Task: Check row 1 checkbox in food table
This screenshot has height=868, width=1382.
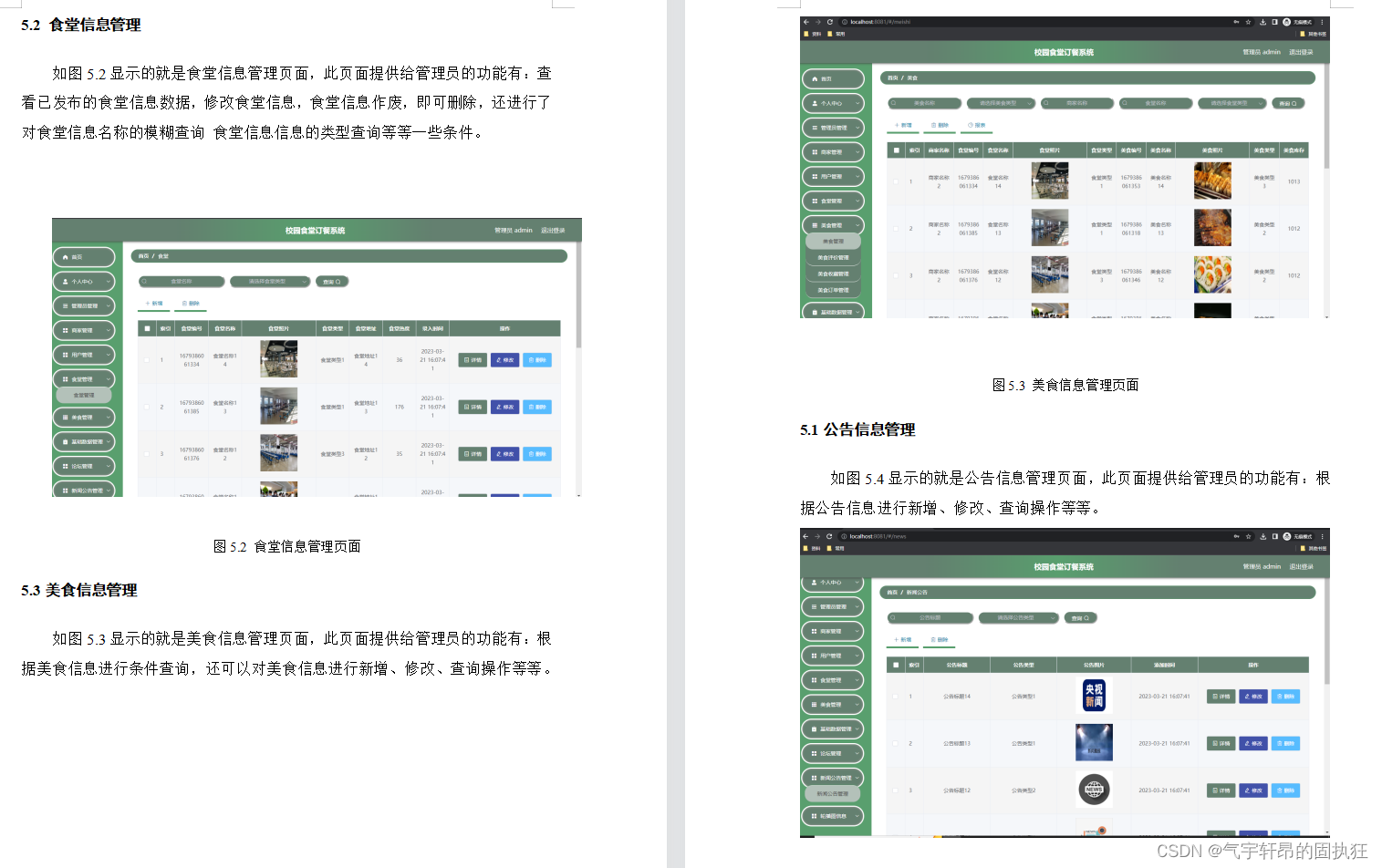Action: [x=895, y=181]
